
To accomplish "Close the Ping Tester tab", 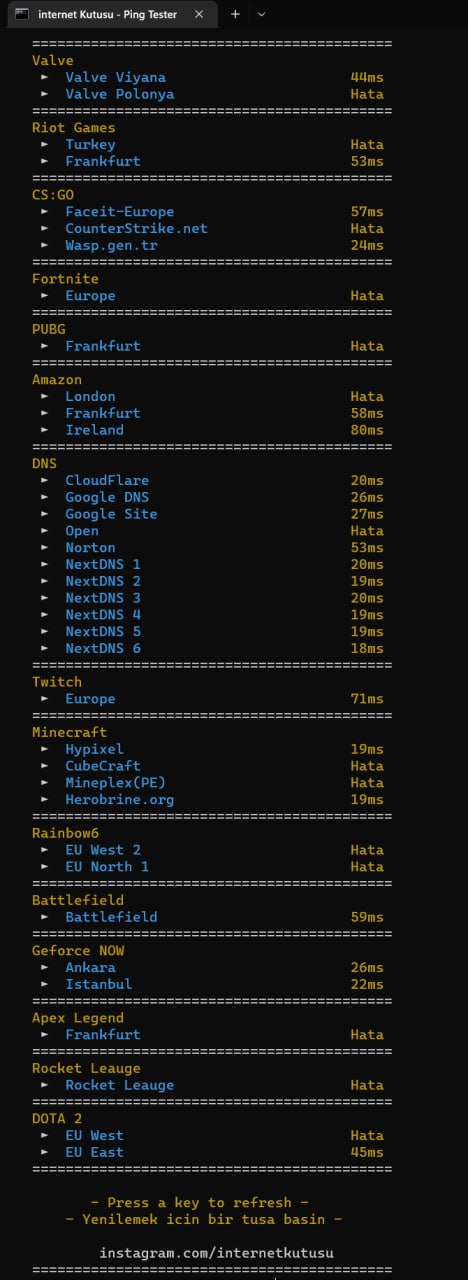I will click(x=199, y=15).
